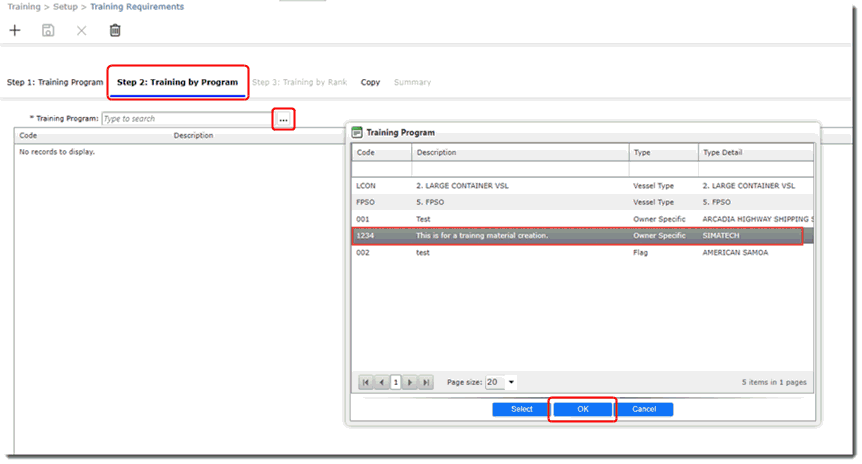The height and width of the screenshot is (464, 862).
Task: Select Step 2: Training by Program tab
Action: pyautogui.click(x=177, y=82)
